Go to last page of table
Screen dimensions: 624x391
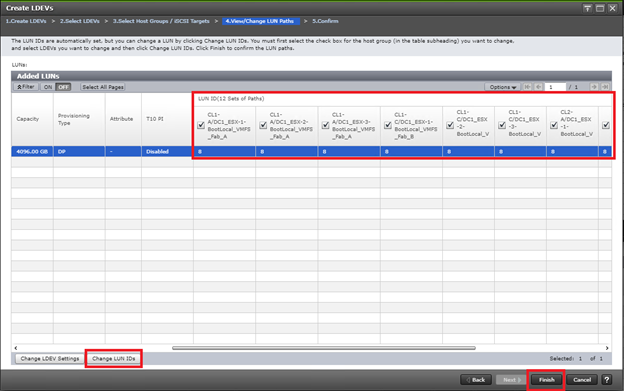pyautogui.click(x=605, y=87)
